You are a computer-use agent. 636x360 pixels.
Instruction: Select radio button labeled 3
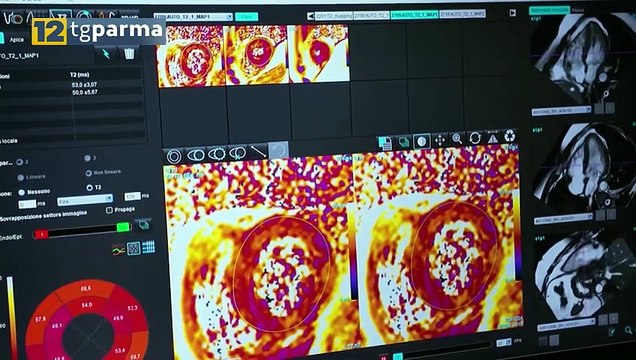pyautogui.click(x=88, y=158)
